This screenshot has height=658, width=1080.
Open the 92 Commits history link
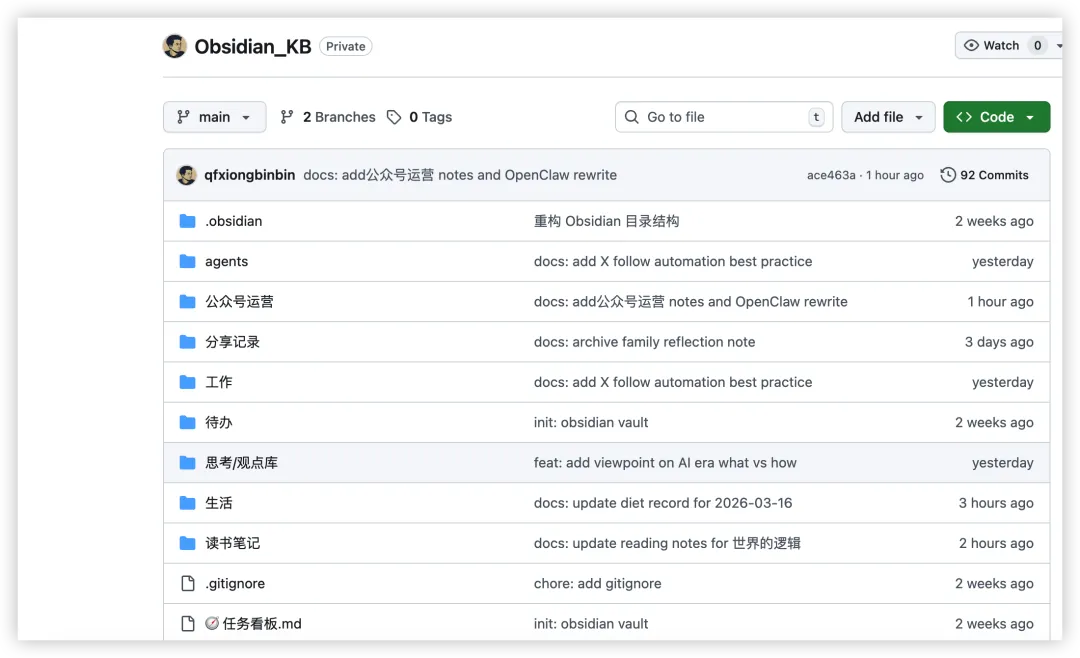coord(984,175)
